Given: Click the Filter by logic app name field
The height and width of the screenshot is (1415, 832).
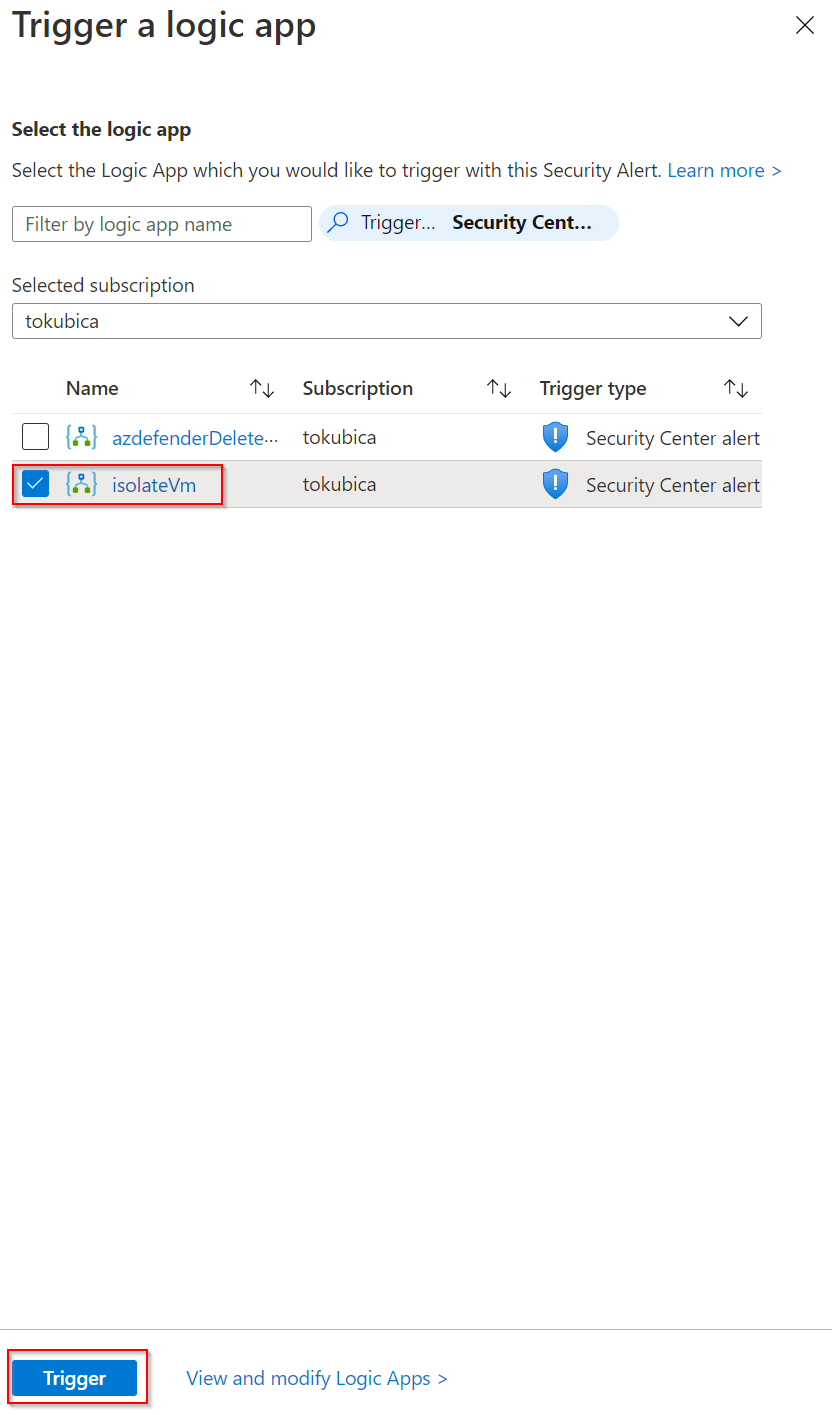Looking at the screenshot, I should 162,224.
